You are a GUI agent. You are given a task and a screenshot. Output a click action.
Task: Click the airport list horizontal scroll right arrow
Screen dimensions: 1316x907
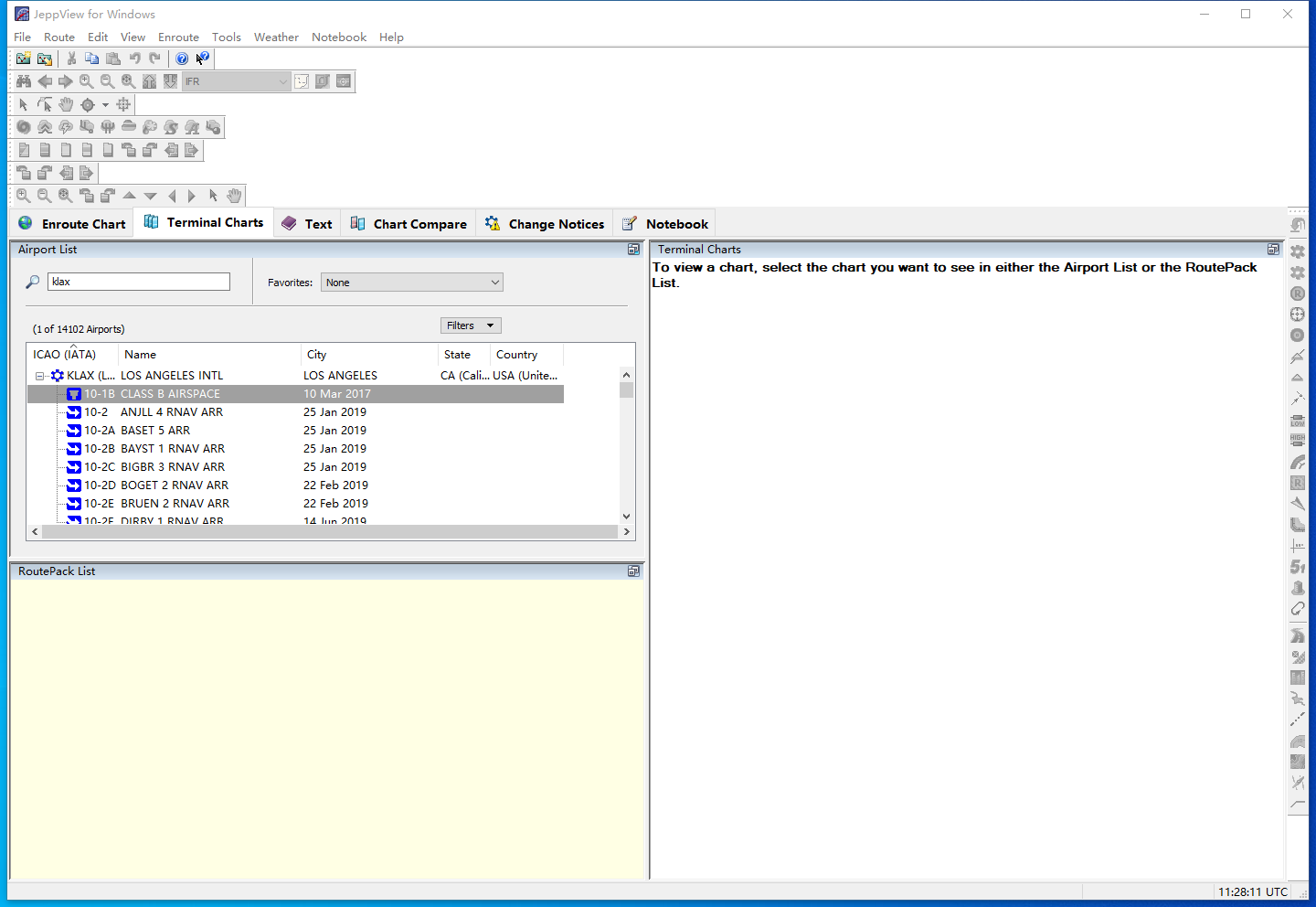[626, 531]
